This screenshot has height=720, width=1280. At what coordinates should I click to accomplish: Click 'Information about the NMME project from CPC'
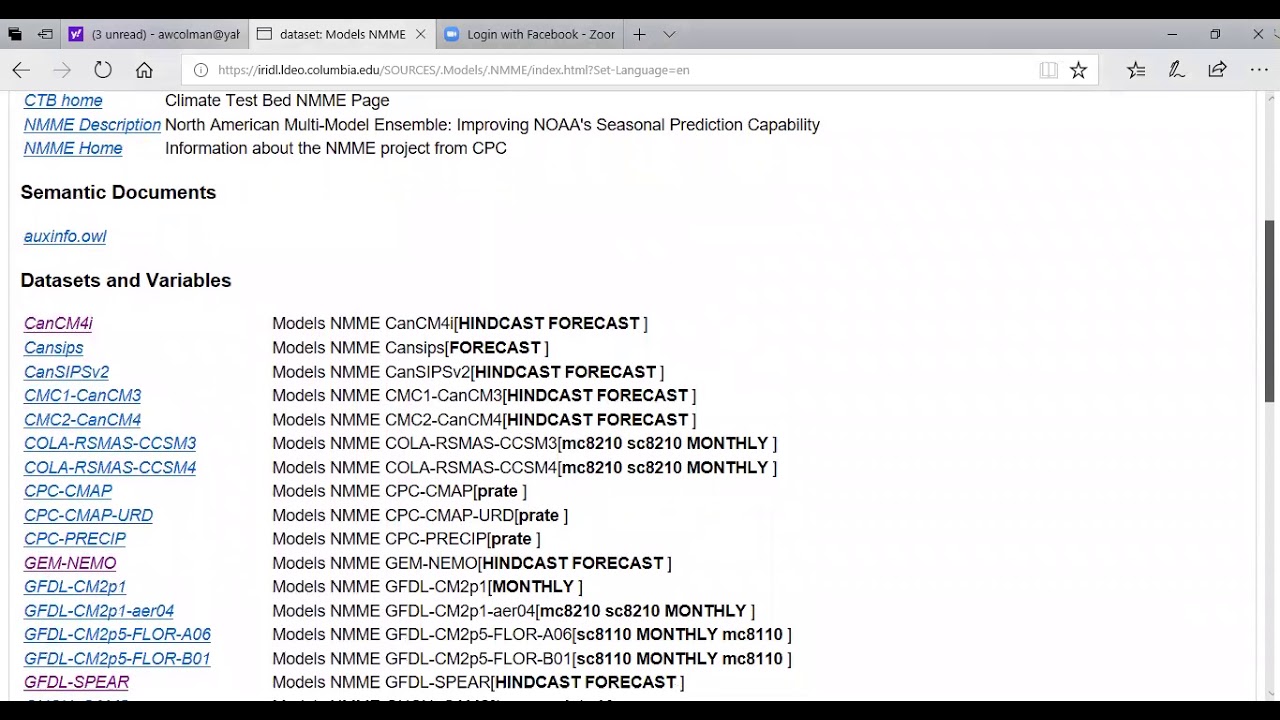pyautogui.click(x=336, y=149)
